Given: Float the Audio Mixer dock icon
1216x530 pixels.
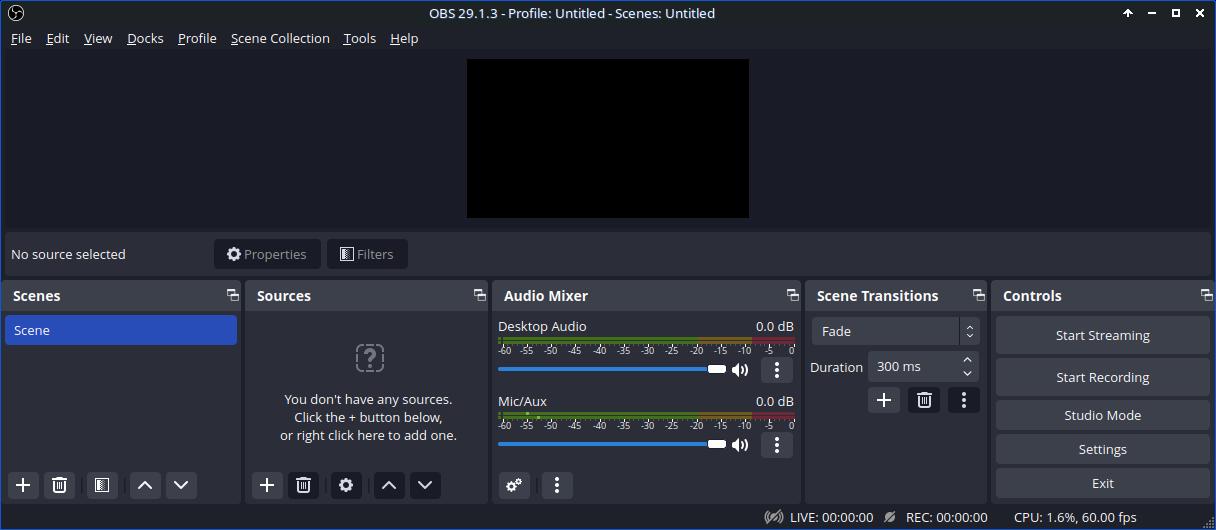Looking at the screenshot, I should [792, 295].
